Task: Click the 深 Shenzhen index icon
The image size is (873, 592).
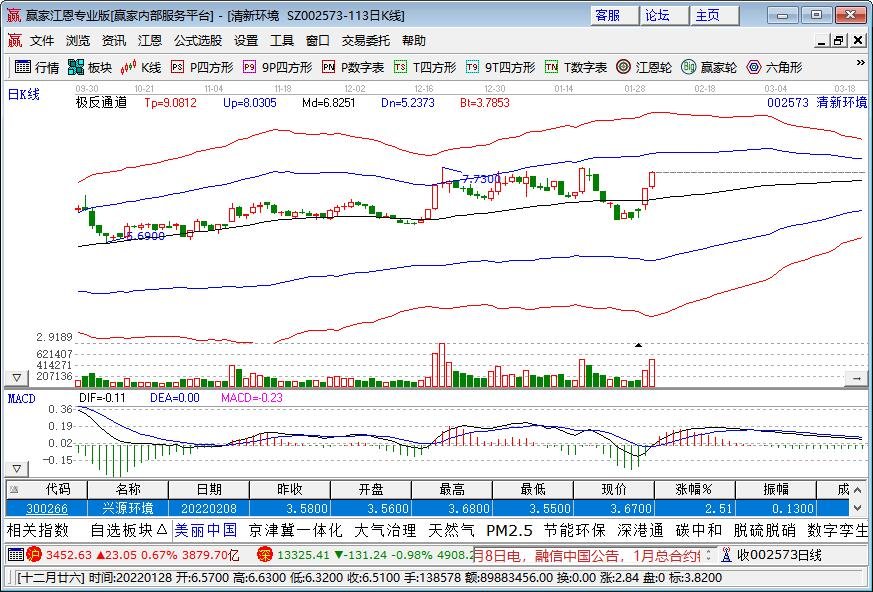Action: point(264,555)
